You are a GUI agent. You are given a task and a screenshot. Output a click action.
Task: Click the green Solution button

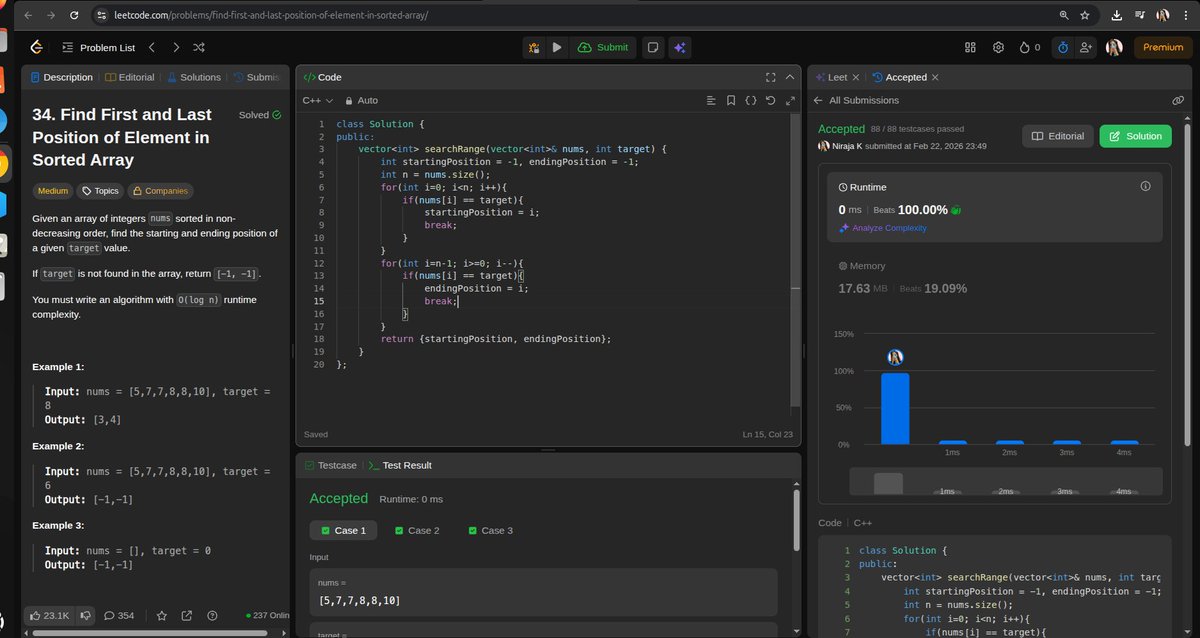click(x=1135, y=136)
